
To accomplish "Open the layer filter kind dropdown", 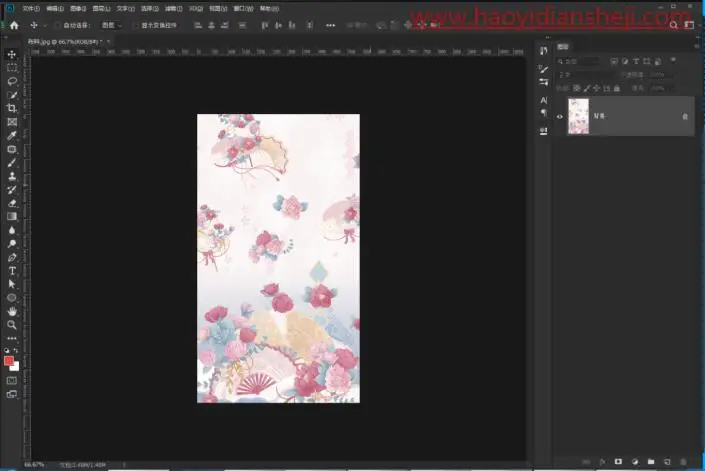I will 580,61.
